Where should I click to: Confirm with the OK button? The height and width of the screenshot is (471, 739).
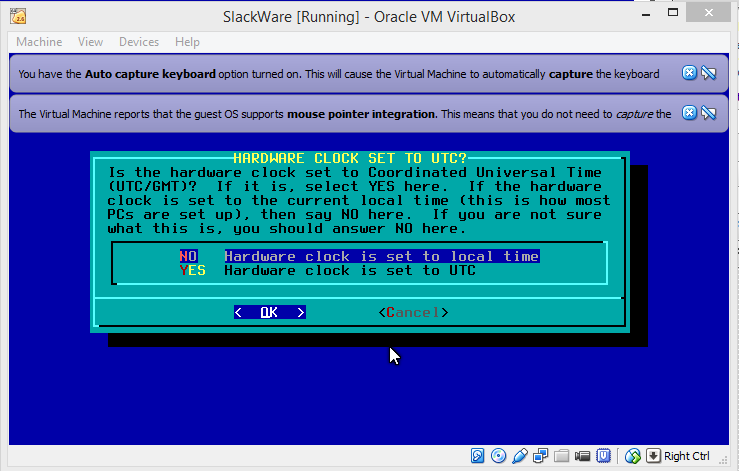(x=270, y=312)
